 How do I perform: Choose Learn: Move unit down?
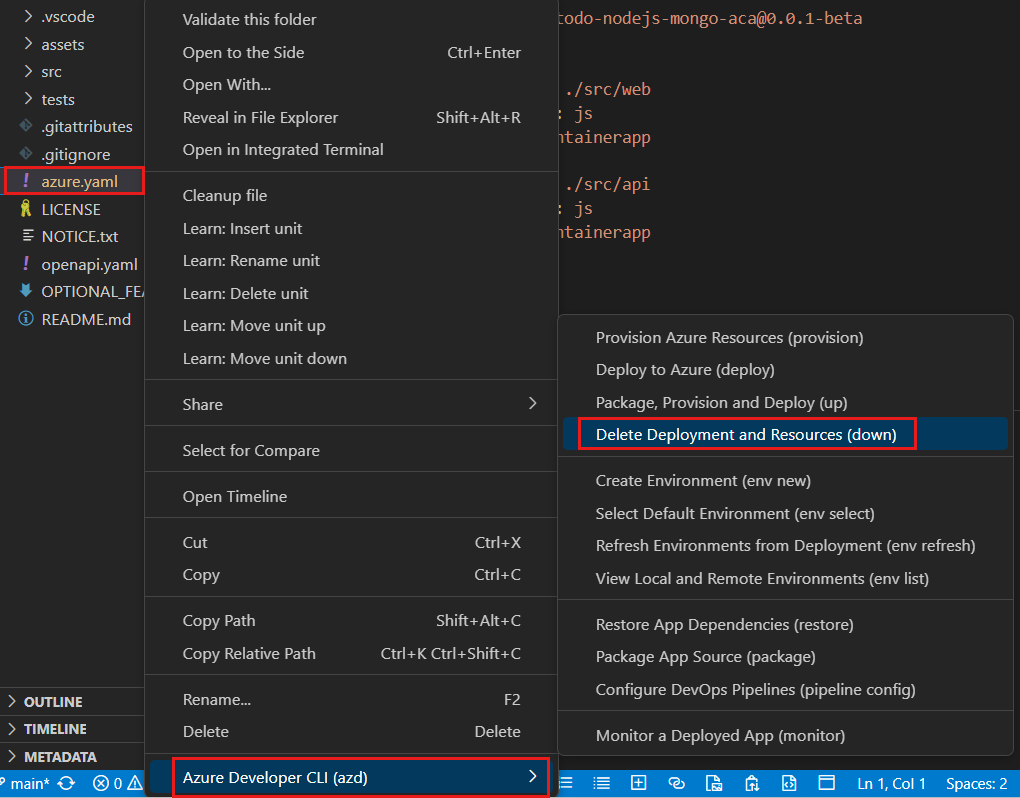coord(351,358)
